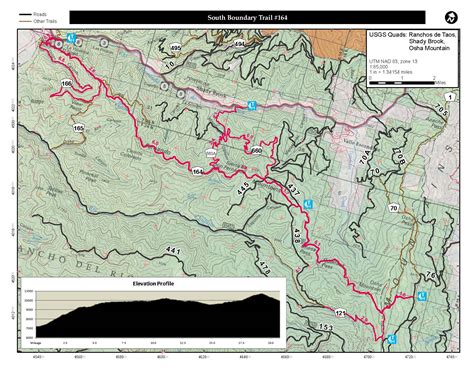The height and width of the screenshot is (368, 474).
Task: Click the USGS Quads heading text
Action: tap(388, 35)
